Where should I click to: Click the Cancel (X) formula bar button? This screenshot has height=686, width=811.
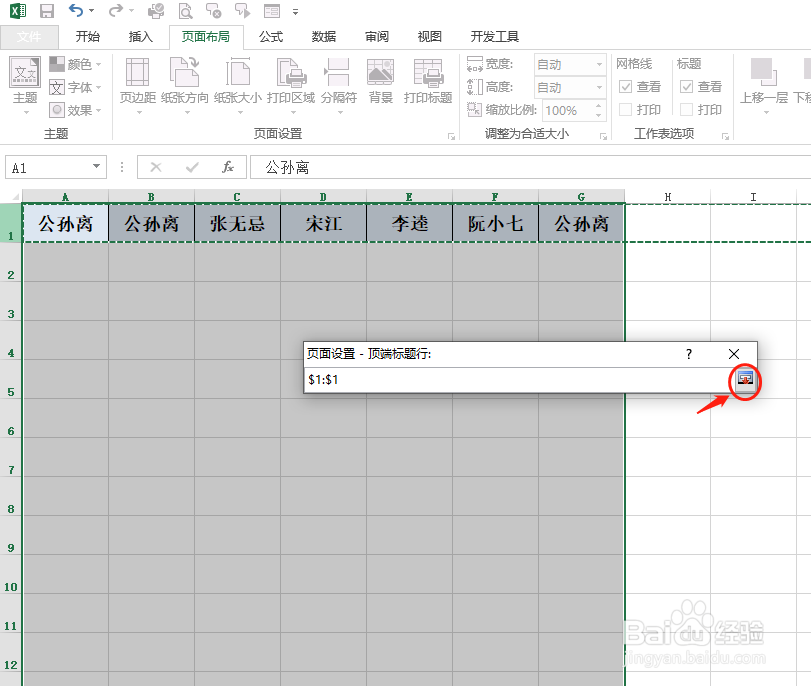(156, 167)
